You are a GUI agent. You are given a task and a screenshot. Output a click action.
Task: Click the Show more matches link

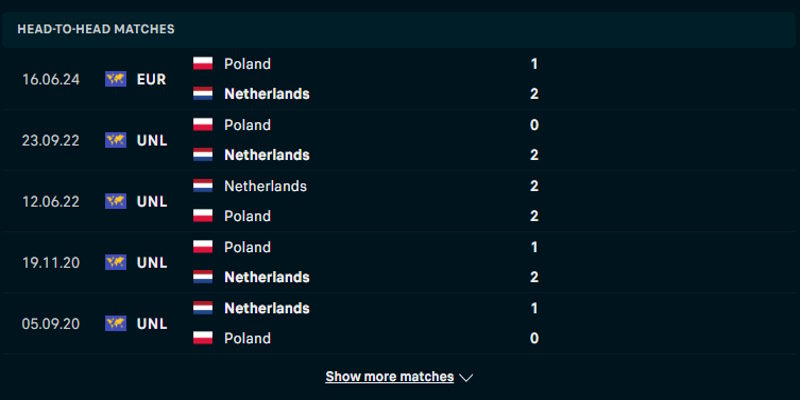pos(389,377)
